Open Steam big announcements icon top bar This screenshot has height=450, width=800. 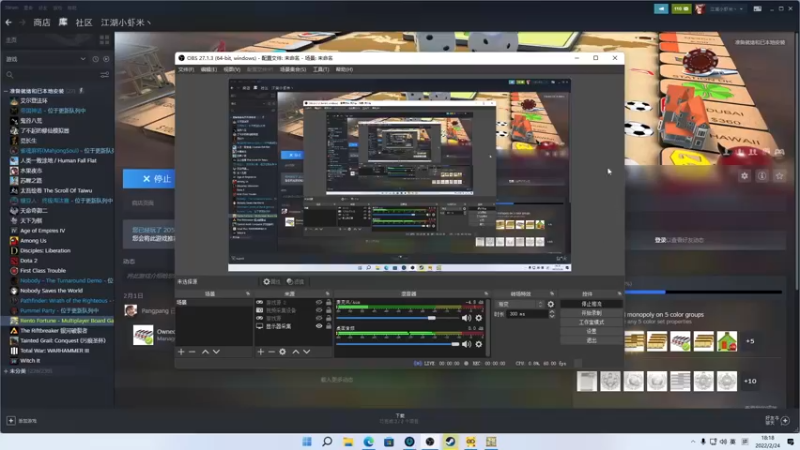click(661, 9)
